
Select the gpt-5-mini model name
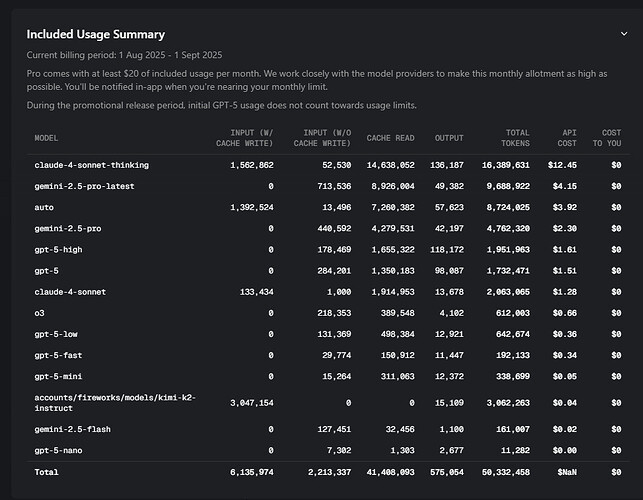click(x=58, y=377)
